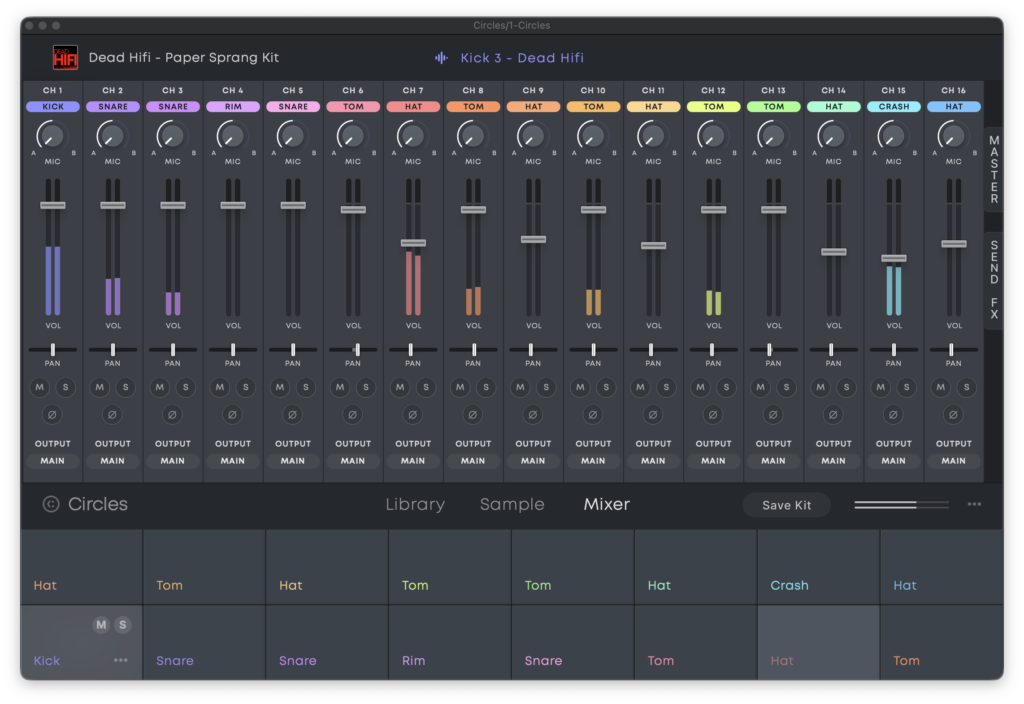Open CH 13 output MAIN selector

tap(773, 461)
